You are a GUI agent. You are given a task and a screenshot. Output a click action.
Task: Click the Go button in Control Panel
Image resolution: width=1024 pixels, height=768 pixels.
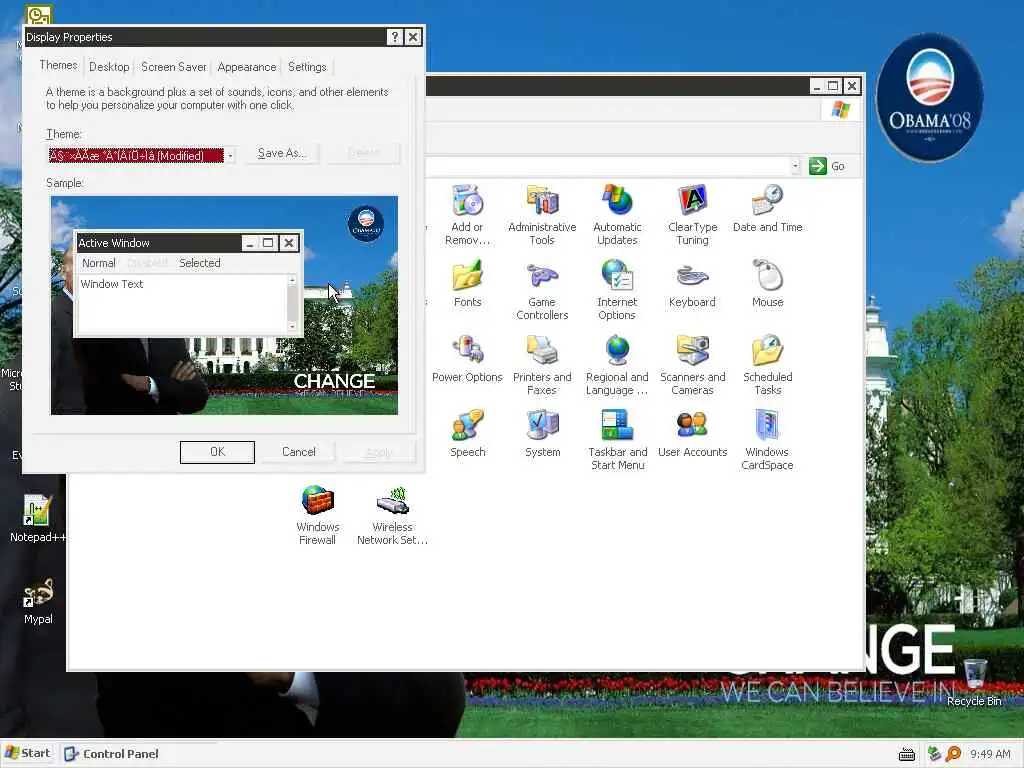827,166
